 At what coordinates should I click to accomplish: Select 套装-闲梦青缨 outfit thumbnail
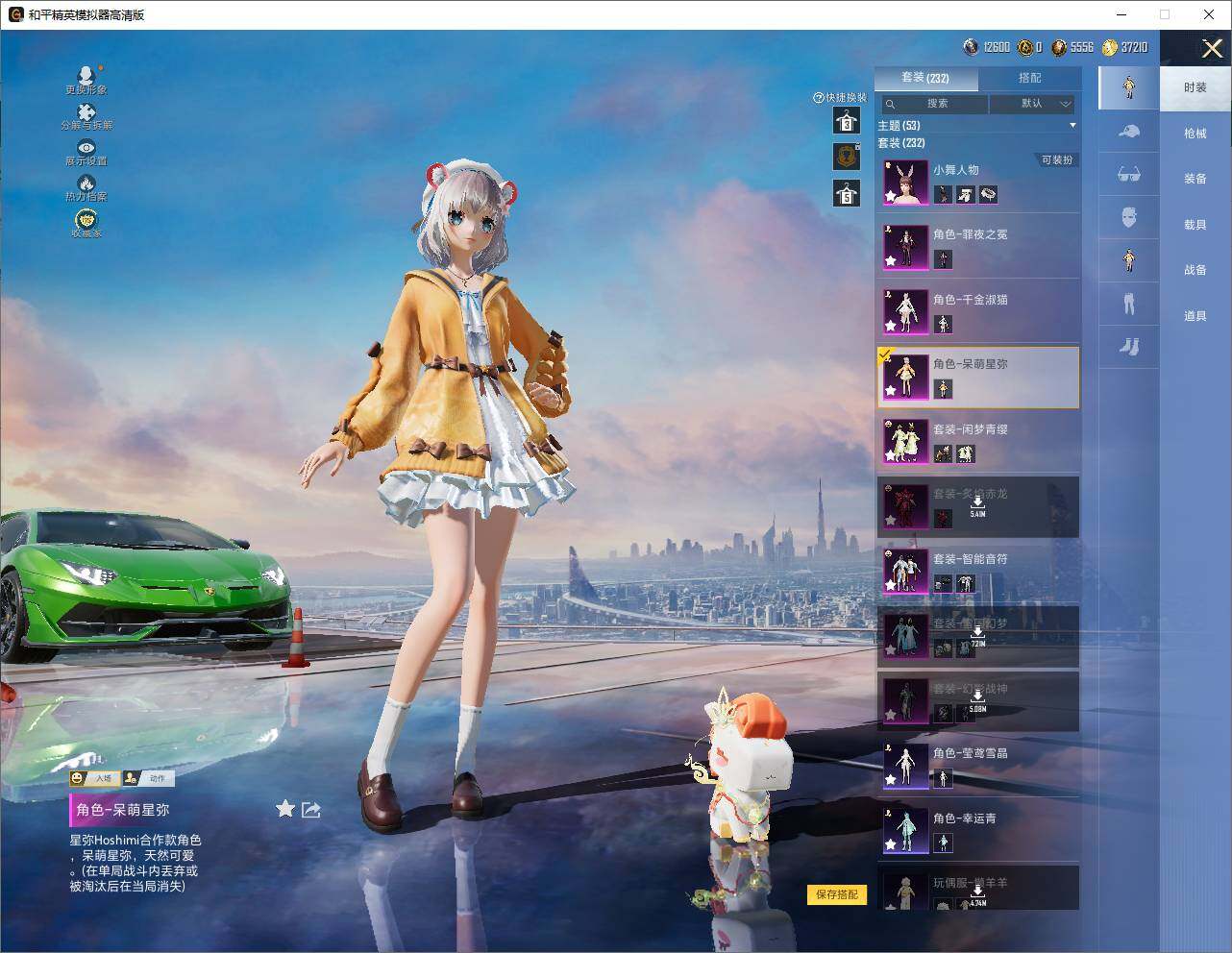[905, 442]
